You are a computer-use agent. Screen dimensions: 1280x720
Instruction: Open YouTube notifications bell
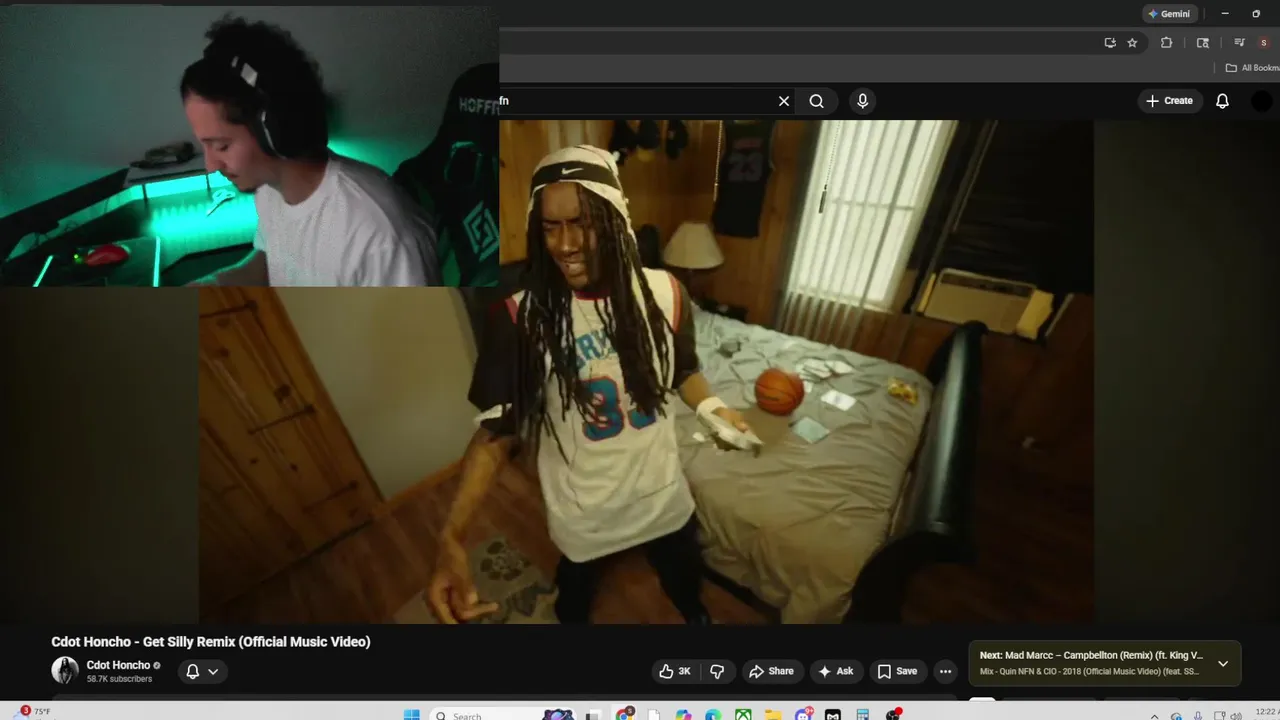click(1222, 101)
